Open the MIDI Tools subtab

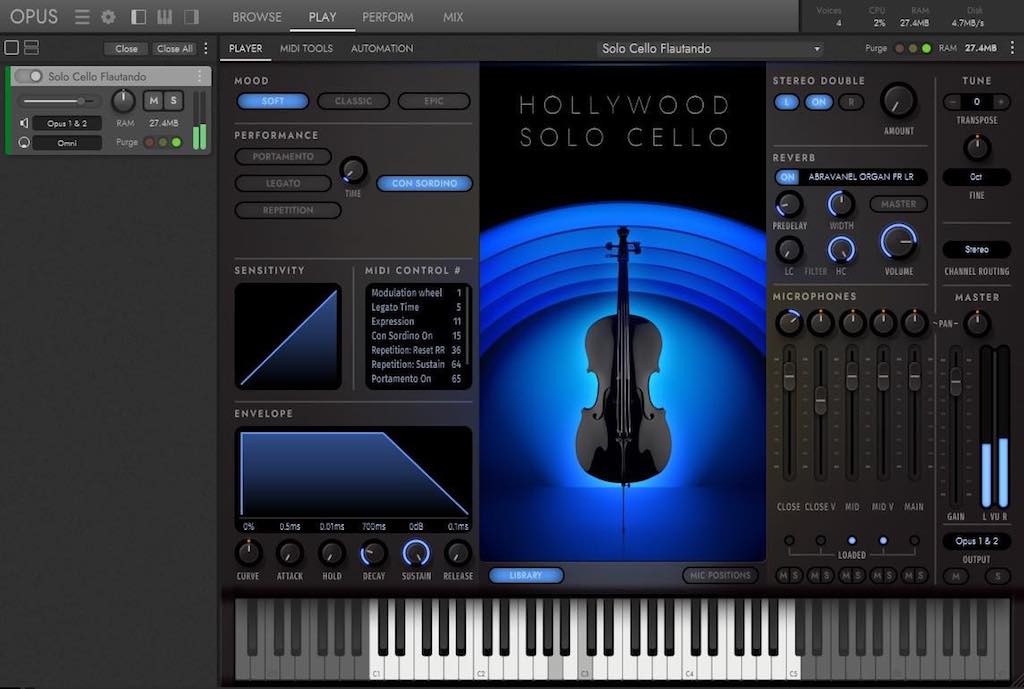point(306,48)
